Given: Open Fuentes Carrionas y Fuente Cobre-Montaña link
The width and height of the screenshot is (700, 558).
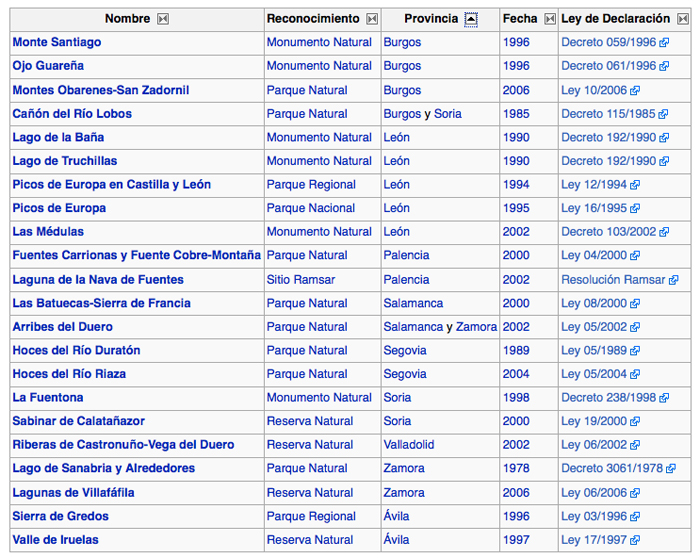Looking at the screenshot, I should [x=137, y=255].
